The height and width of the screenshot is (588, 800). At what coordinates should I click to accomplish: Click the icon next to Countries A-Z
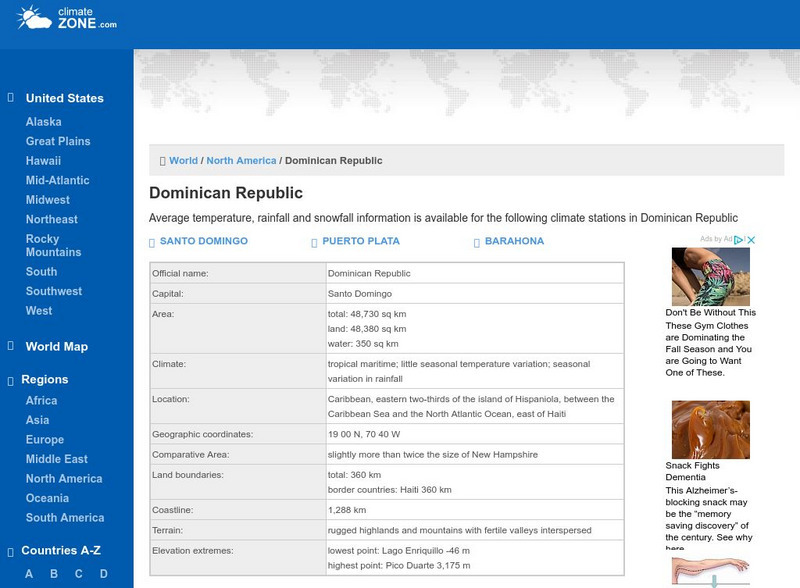[x=11, y=551]
